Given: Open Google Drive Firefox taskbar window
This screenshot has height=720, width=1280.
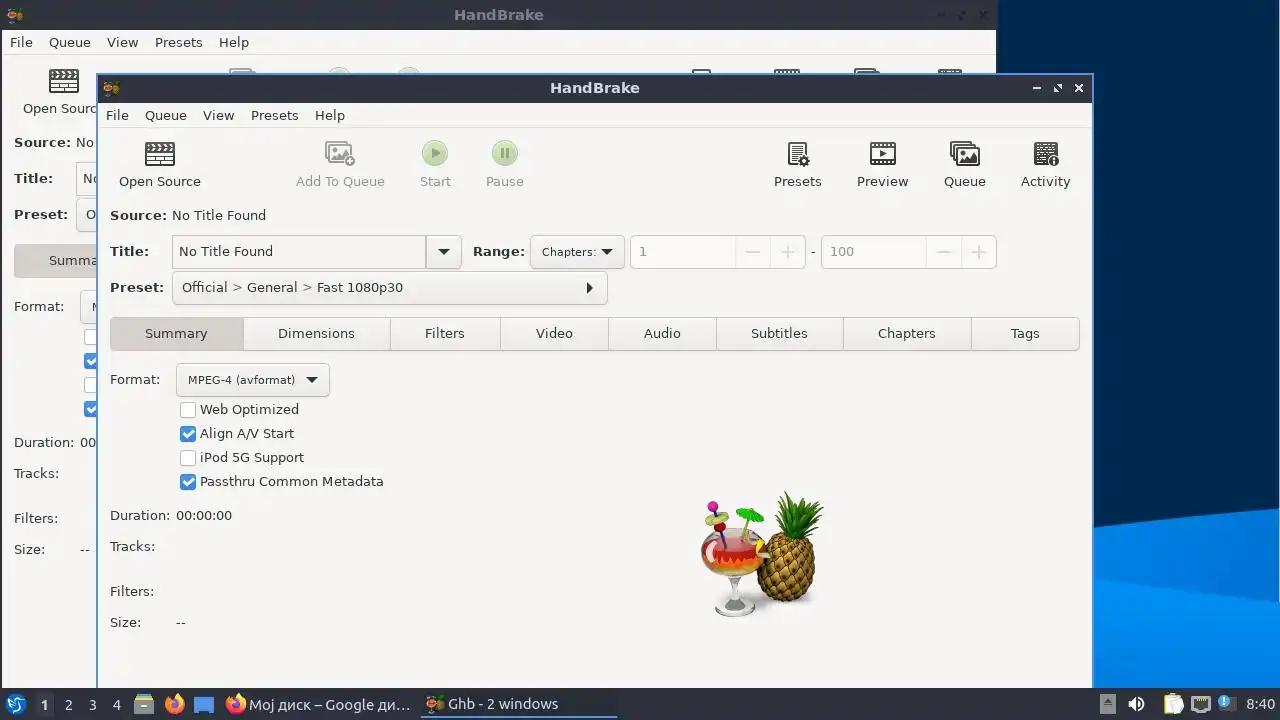Looking at the screenshot, I should (x=319, y=704).
